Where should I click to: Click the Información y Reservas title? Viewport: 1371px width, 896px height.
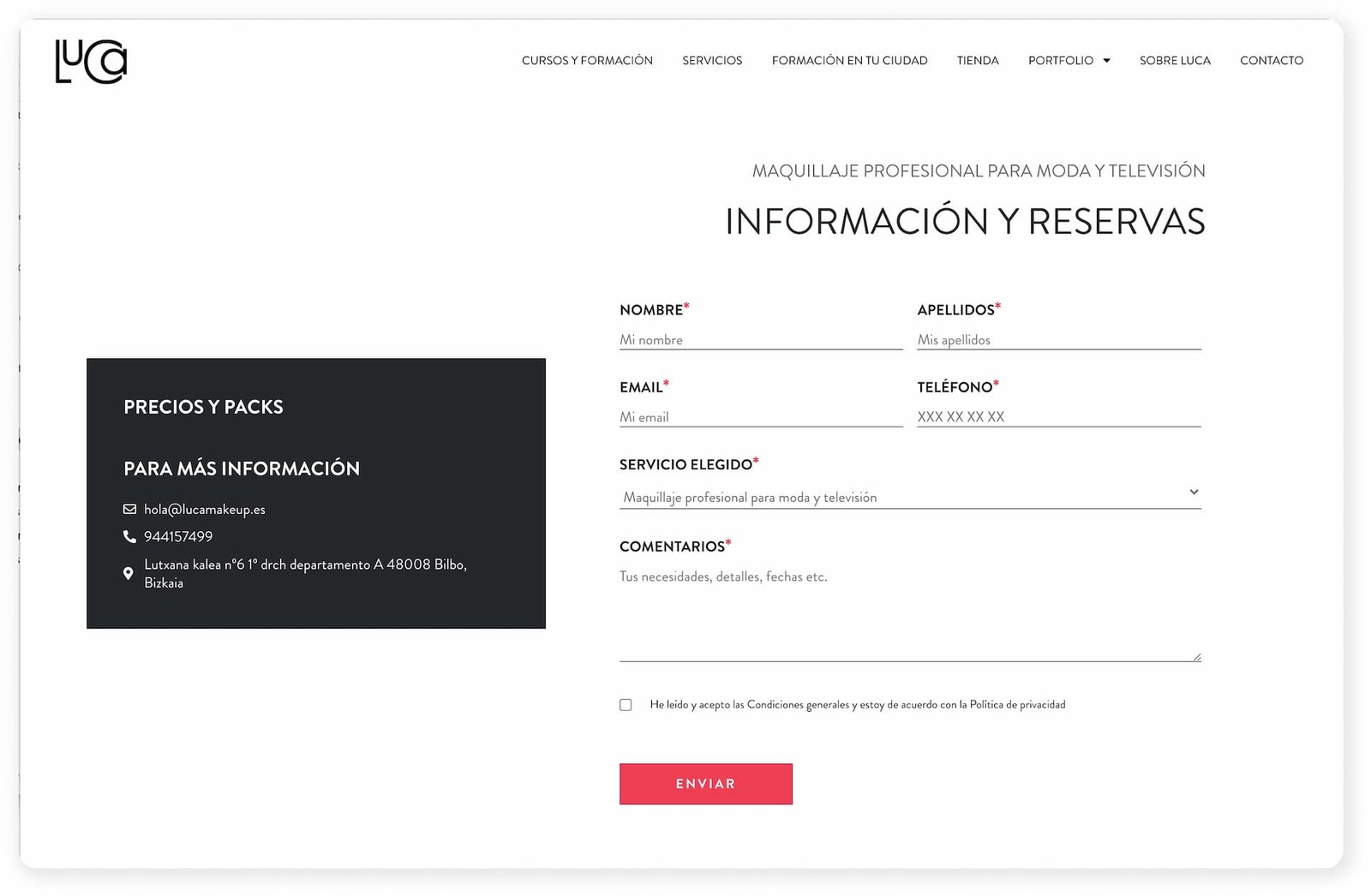coord(965,221)
